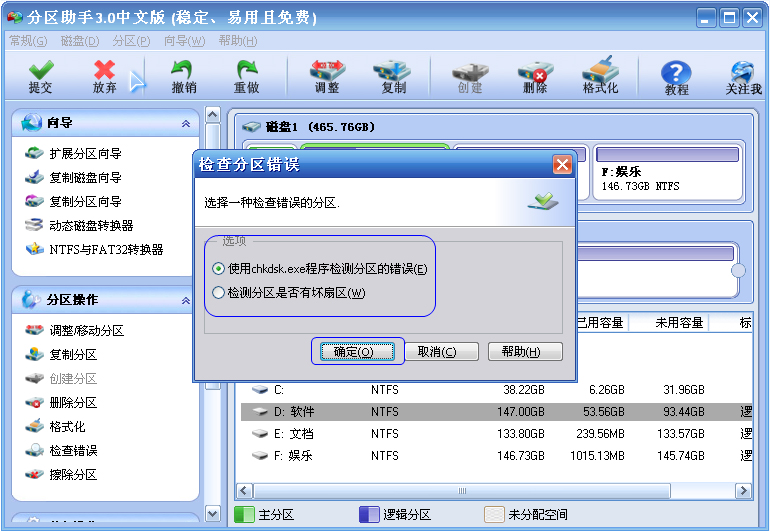Click horizontal scrollbar thumb in partition list
This screenshot has width=770, height=531.
coord(462,491)
